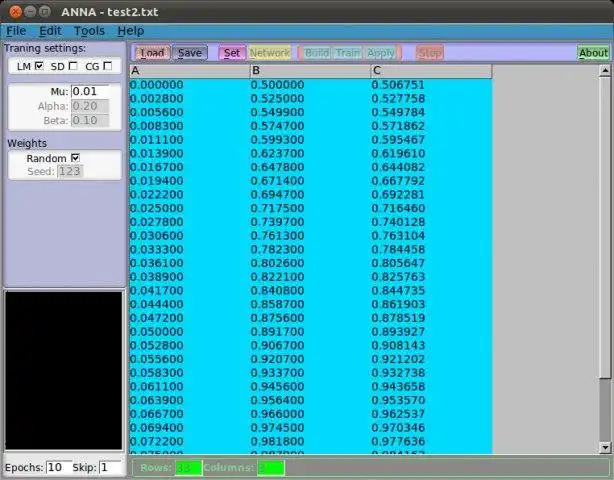Screen dimensions: 614x480
Task: Select cell 0.044400
Action: (157, 304)
